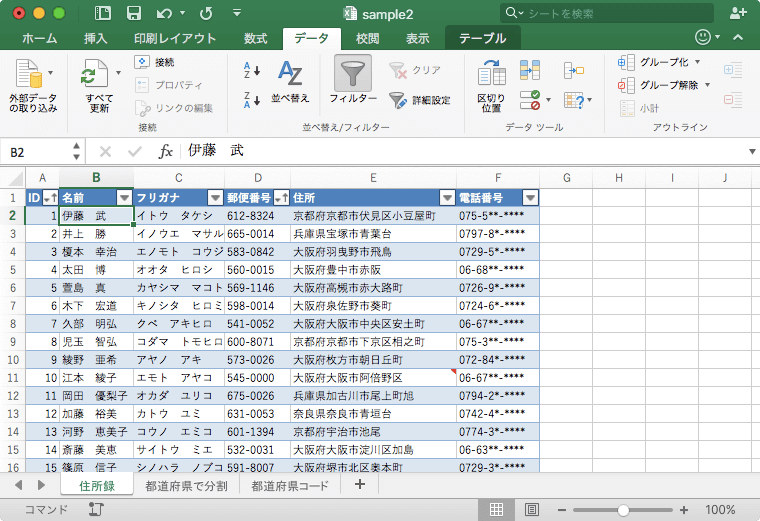The image size is (760, 521).
Task: Add a new sheet with plus
Action: point(360,484)
